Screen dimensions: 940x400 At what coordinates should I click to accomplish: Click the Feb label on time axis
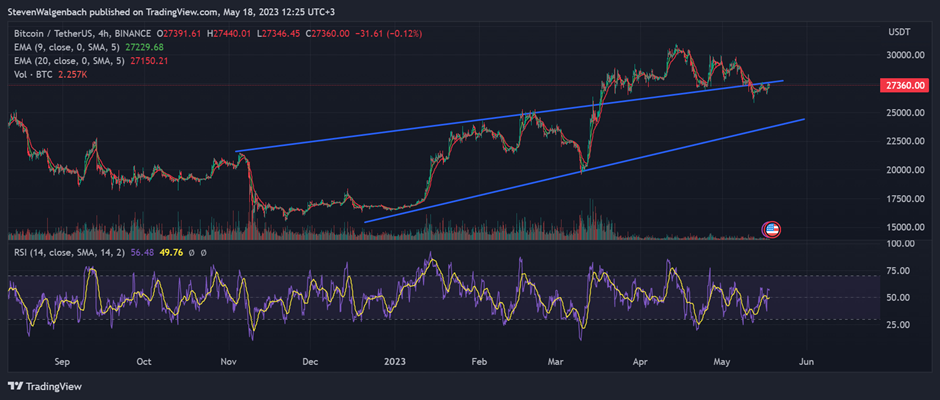pos(478,362)
